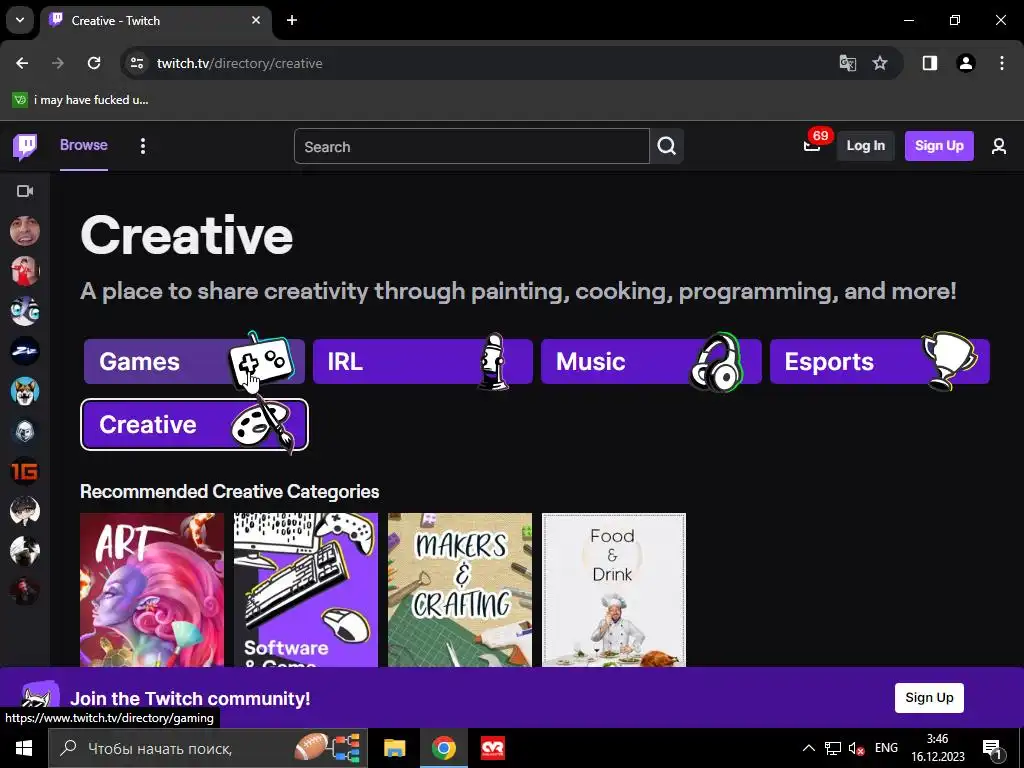Open the ZV logo sidebar channel avatar

coord(25,351)
